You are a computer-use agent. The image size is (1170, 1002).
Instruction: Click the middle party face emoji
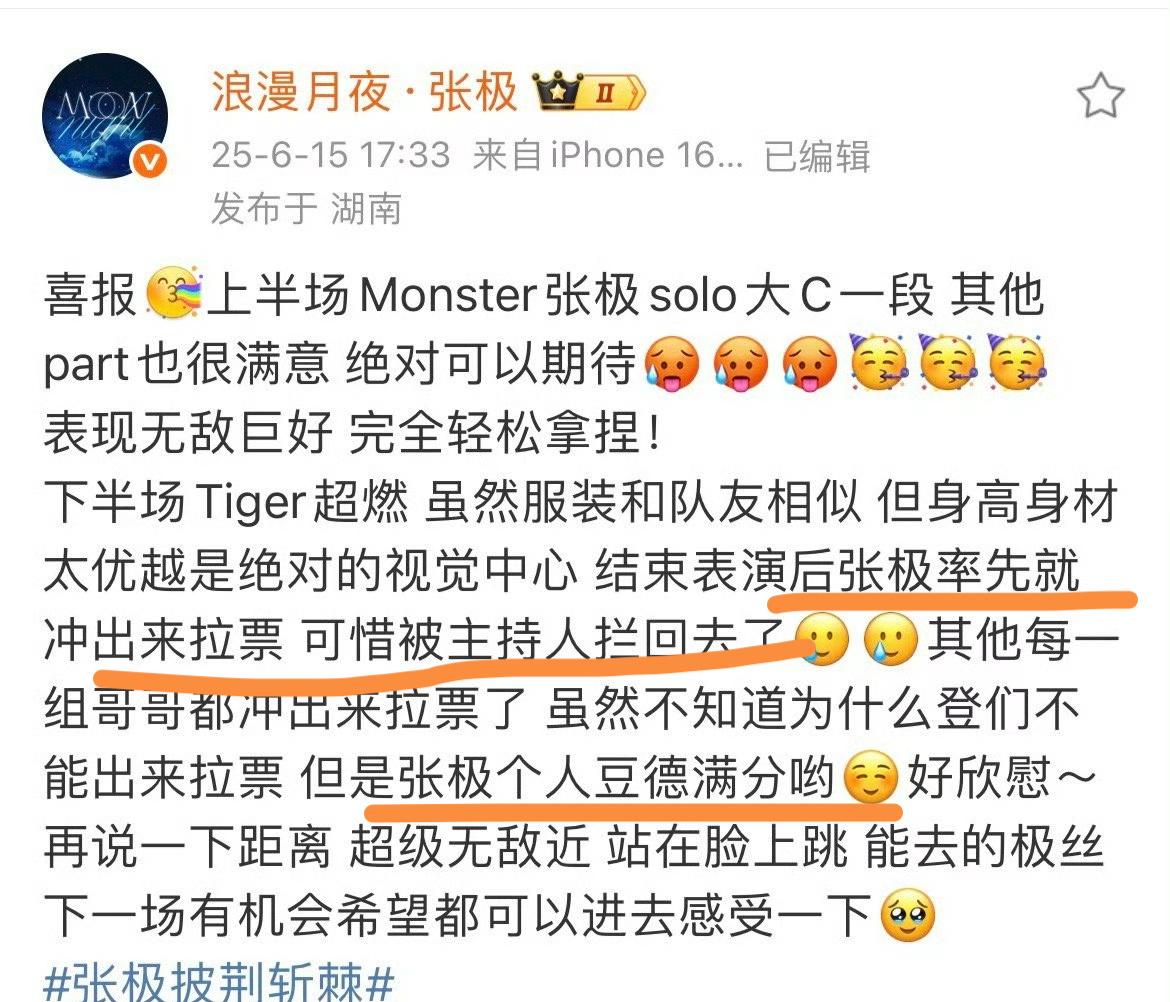click(948, 362)
